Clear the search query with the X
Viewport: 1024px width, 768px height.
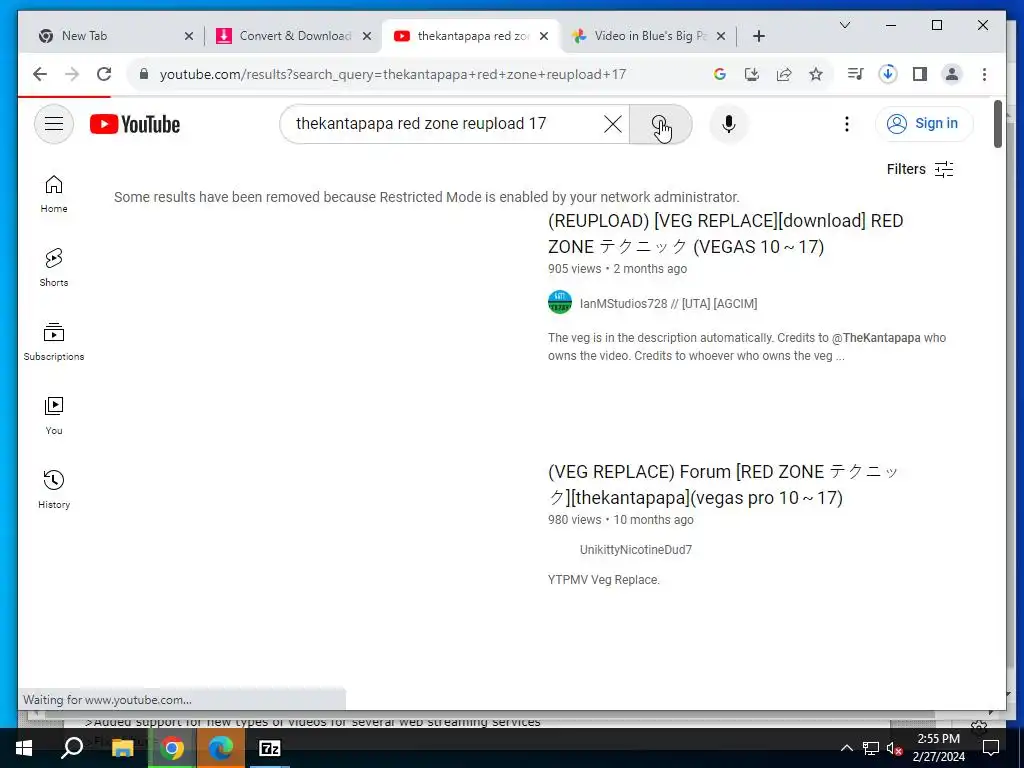(x=612, y=123)
